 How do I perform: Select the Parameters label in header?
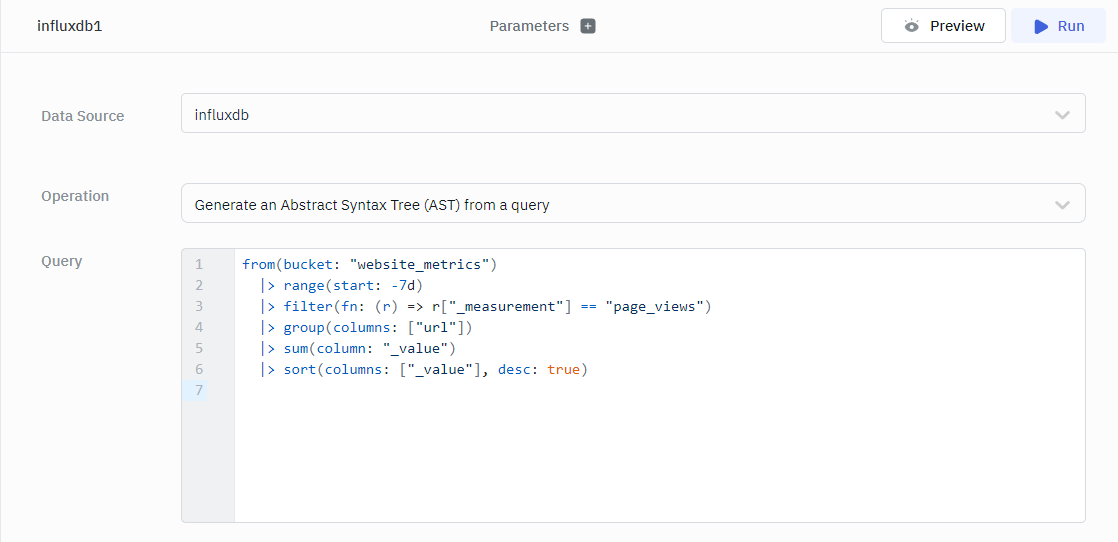click(x=529, y=26)
